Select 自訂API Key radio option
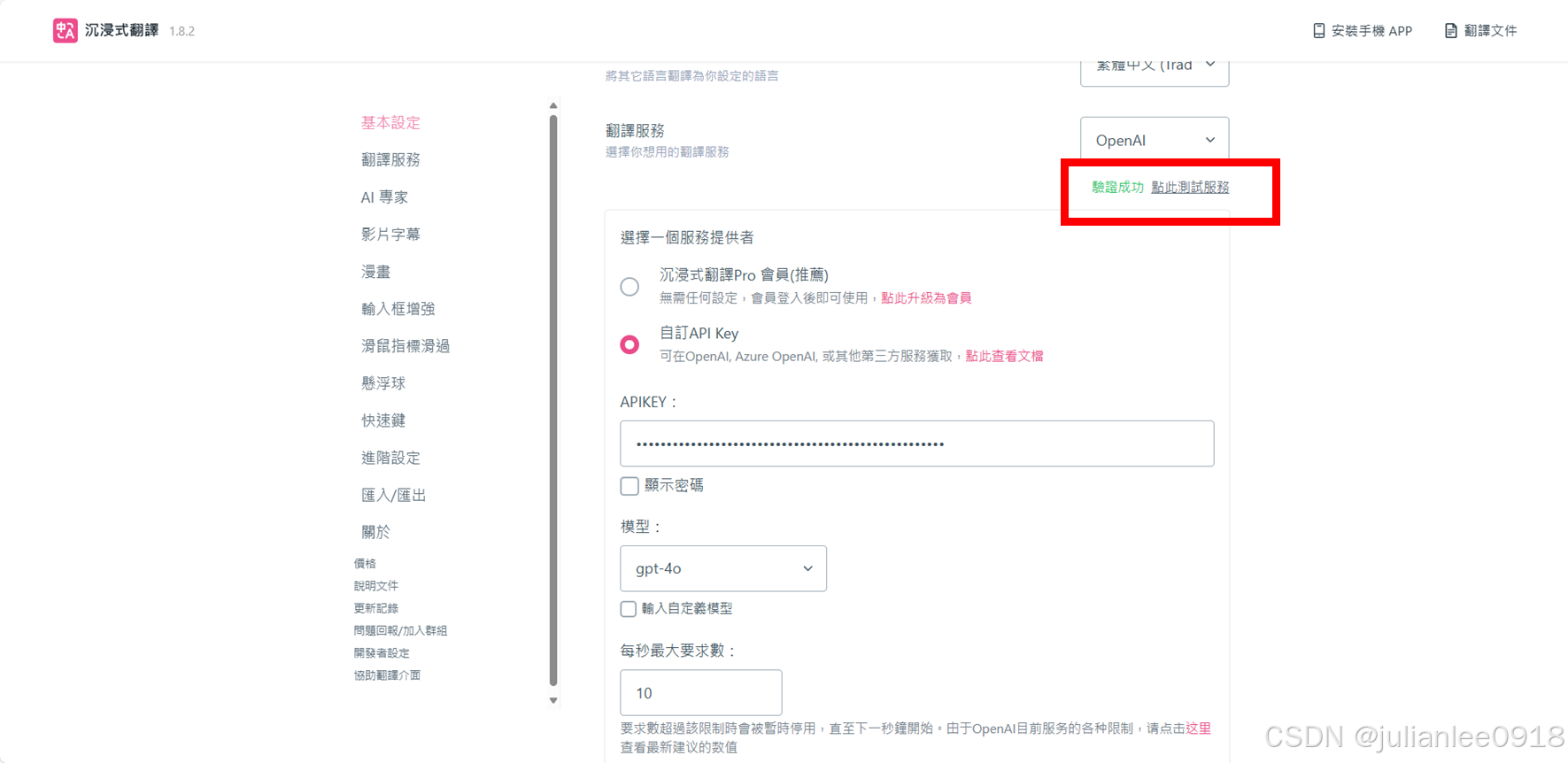 coord(630,344)
